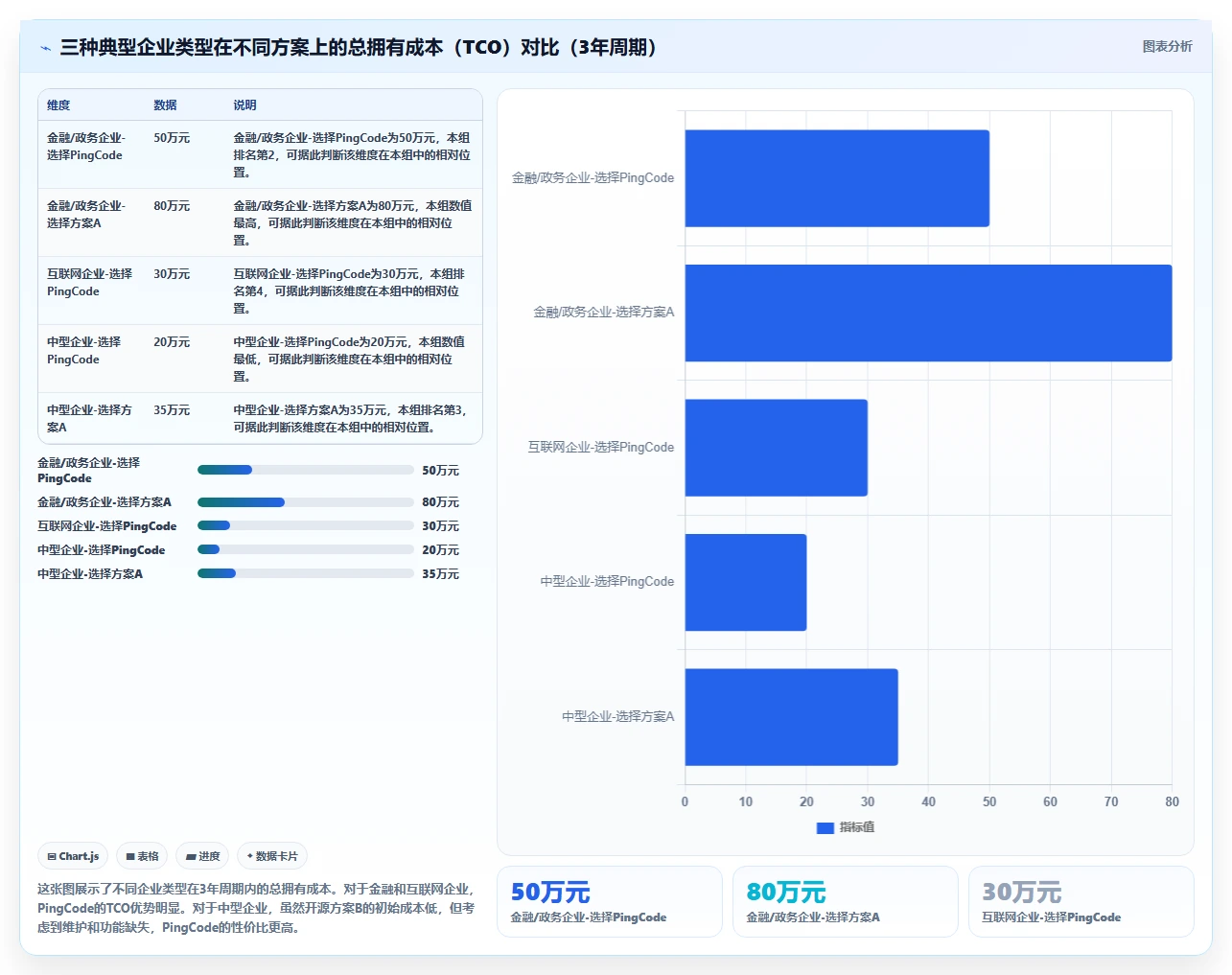1232x975 pixels.
Task: Click the 中型企业-选择方案A progress bar
Action: tap(305, 573)
